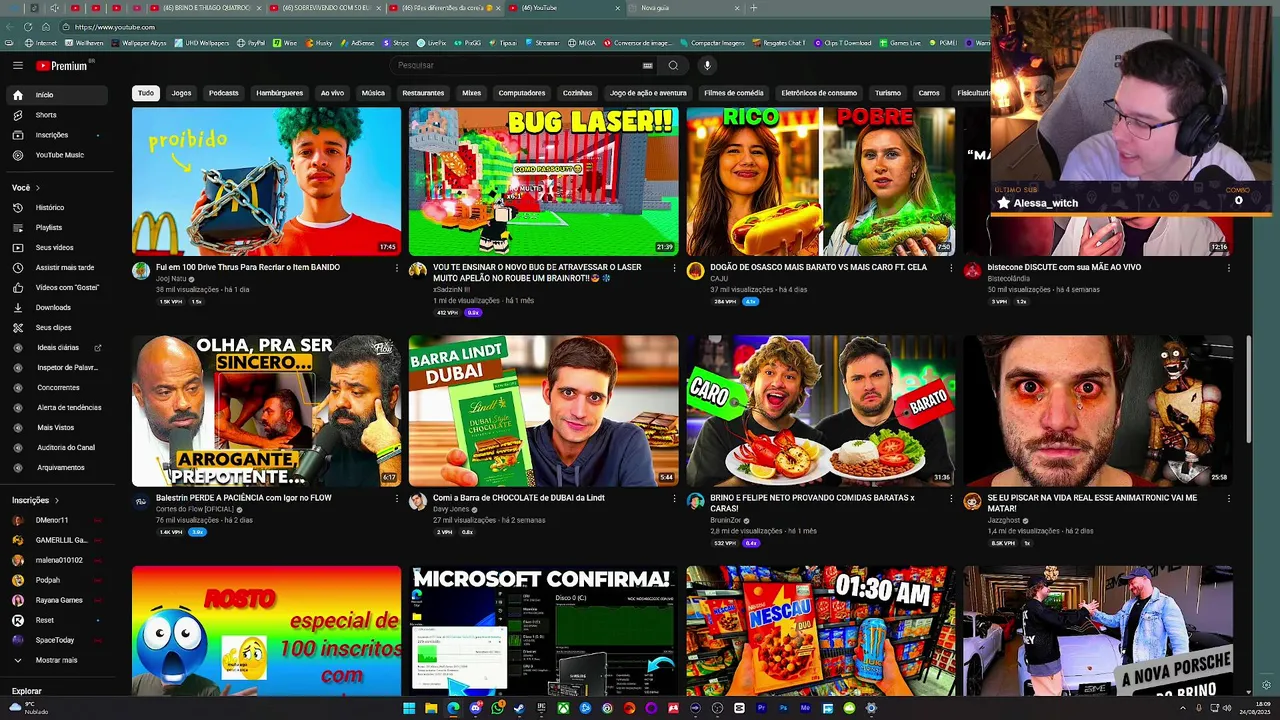The height and width of the screenshot is (720, 1280).
Task: Select the Computadores filter chip
Action: click(x=522, y=93)
